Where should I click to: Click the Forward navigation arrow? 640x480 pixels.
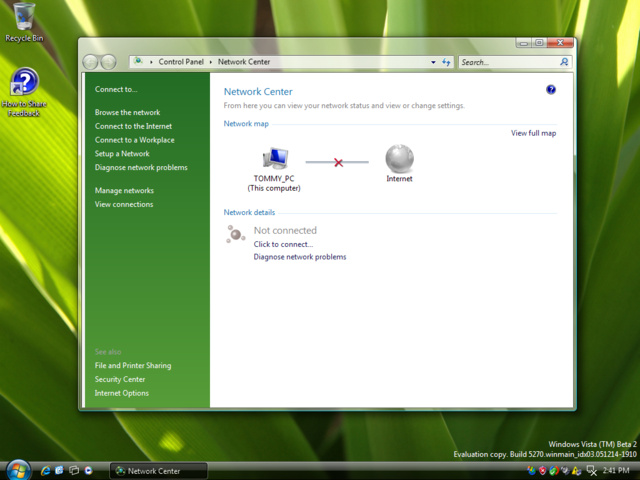tap(108, 62)
